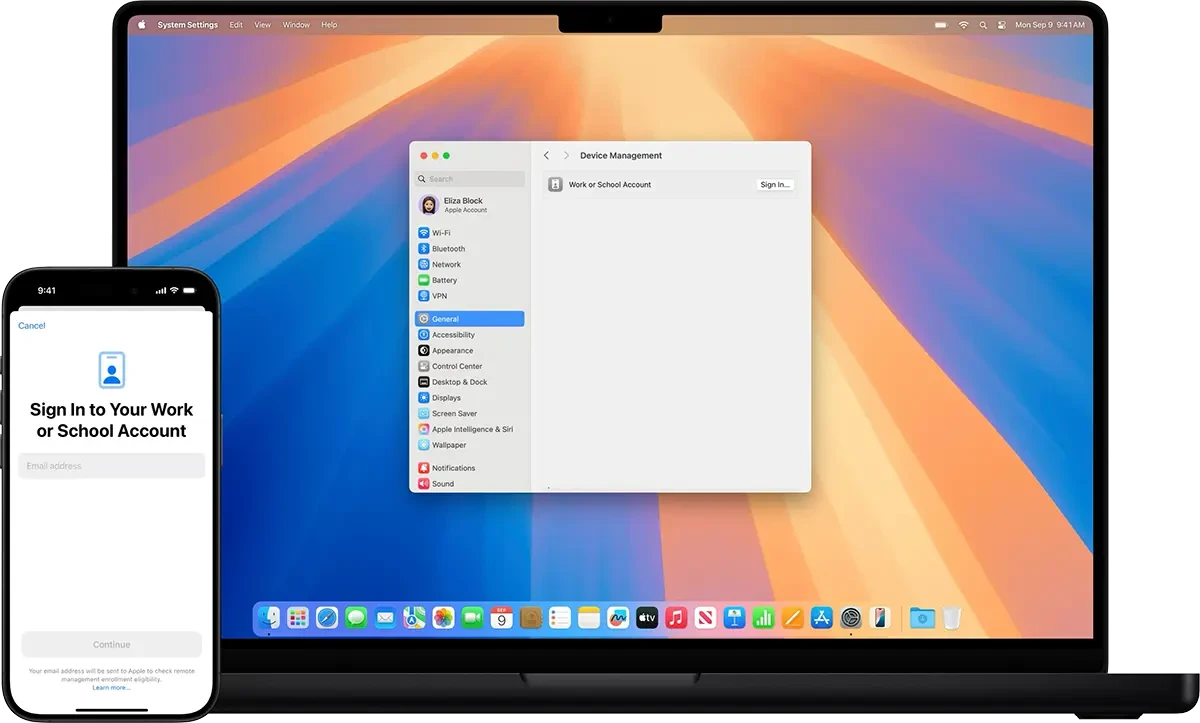Open the Apple TV app in the Dock
1200x723 pixels.
(x=647, y=618)
